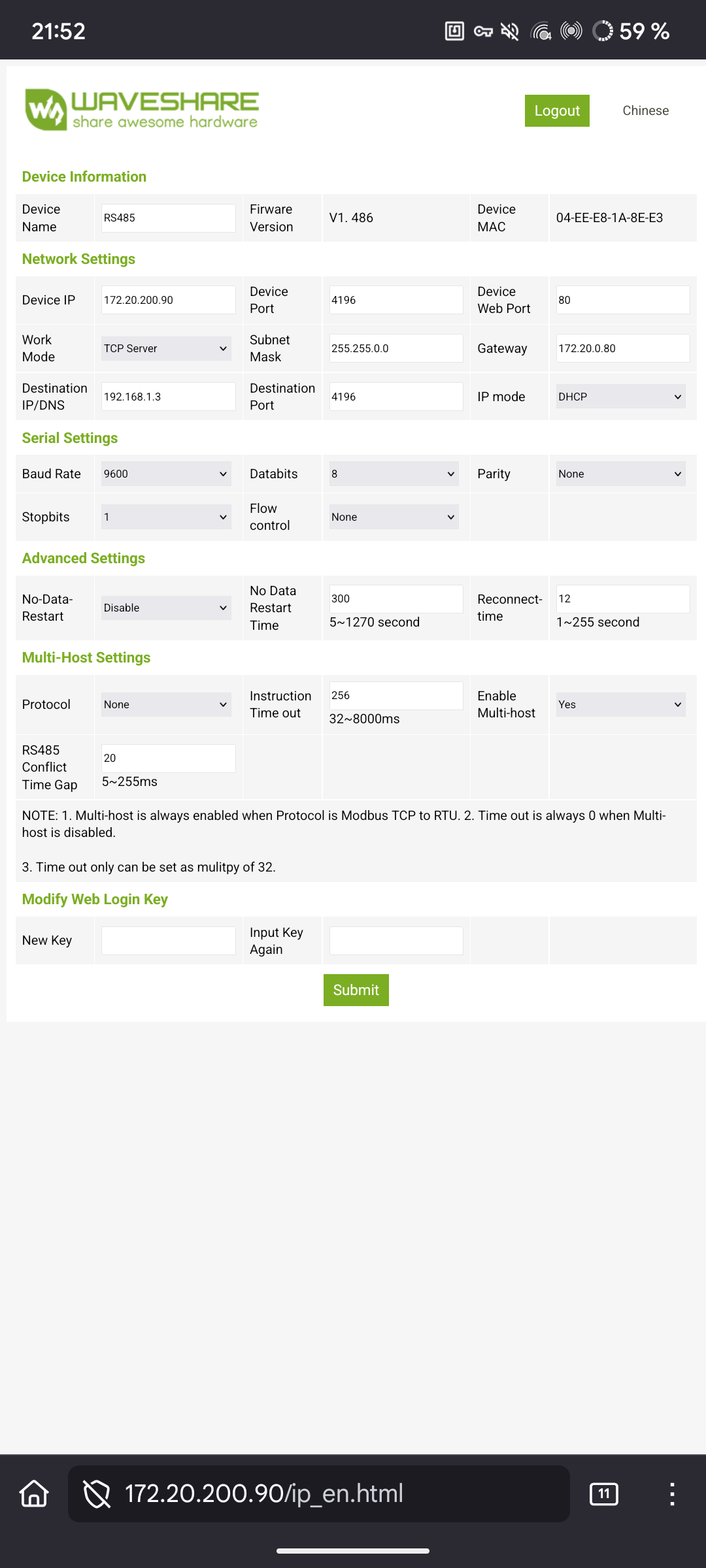706x1568 pixels.
Task: Submit the configuration form
Action: coord(356,990)
